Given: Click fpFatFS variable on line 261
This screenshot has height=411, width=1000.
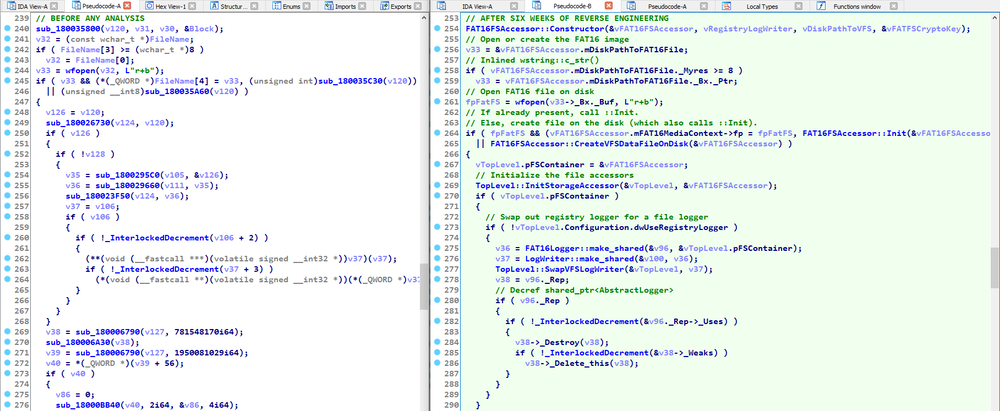Looking at the screenshot, I should [x=483, y=102].
